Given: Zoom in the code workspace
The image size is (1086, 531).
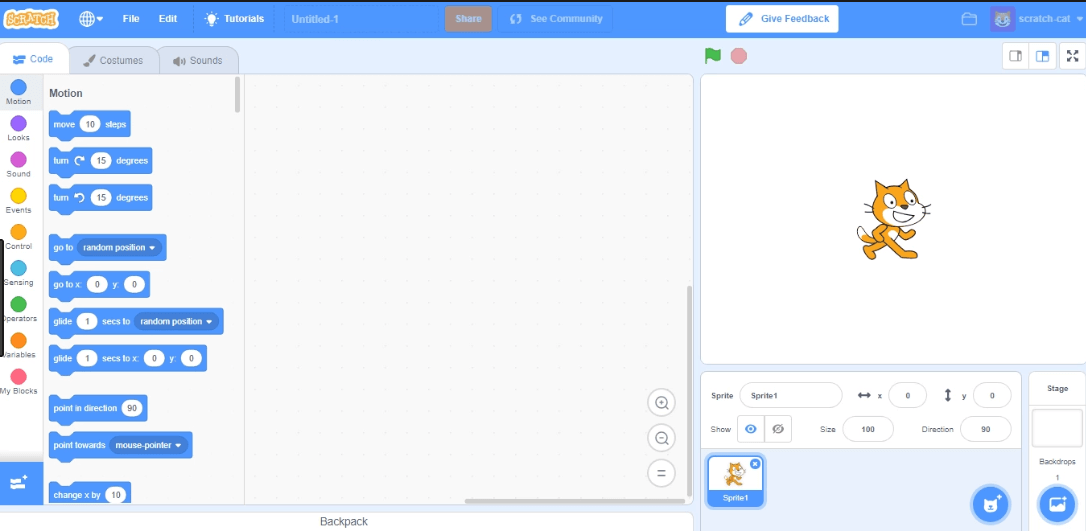Looking at the screenshot, I should tap(661, 402).
